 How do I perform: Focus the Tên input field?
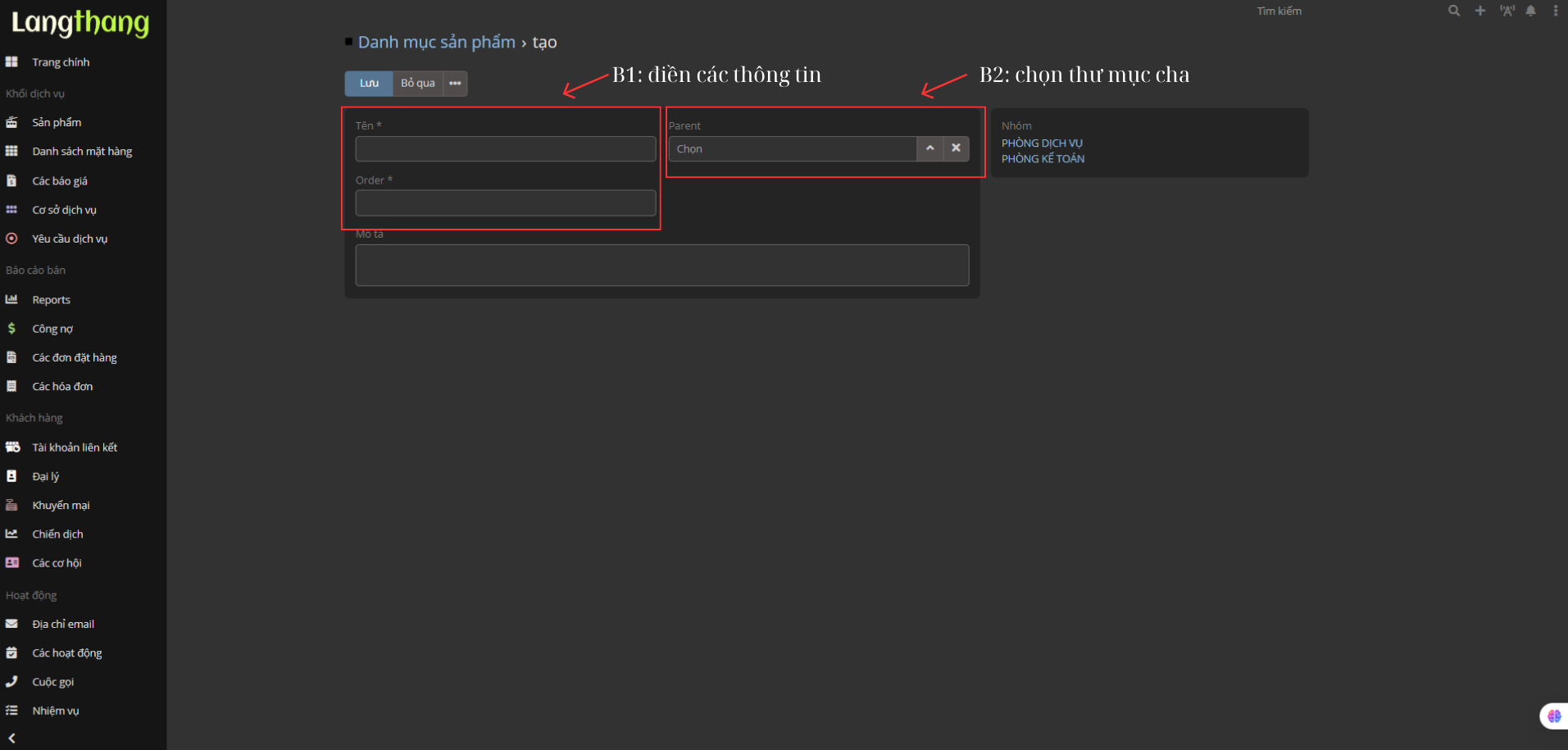click(505, 149)
